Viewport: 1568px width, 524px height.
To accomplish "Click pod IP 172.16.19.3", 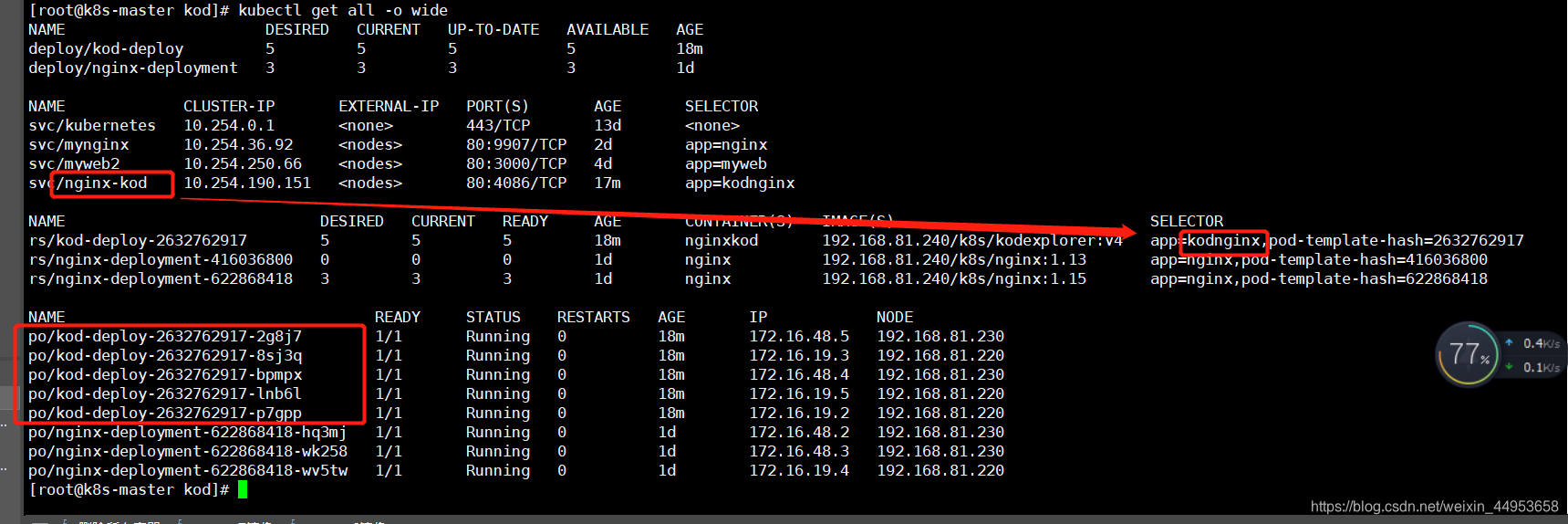I will tap(799, 355).
